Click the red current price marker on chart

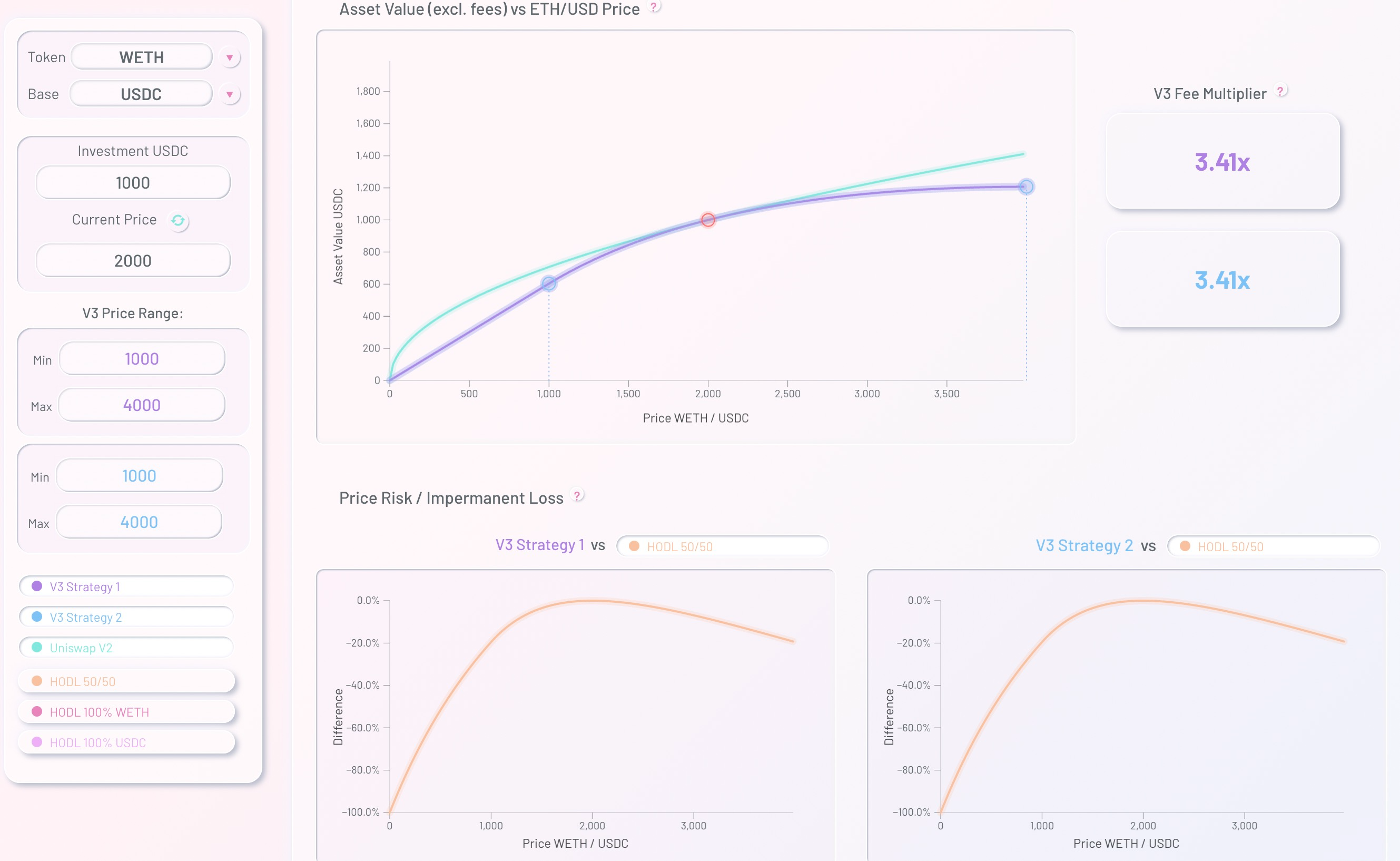click(708, 220)
